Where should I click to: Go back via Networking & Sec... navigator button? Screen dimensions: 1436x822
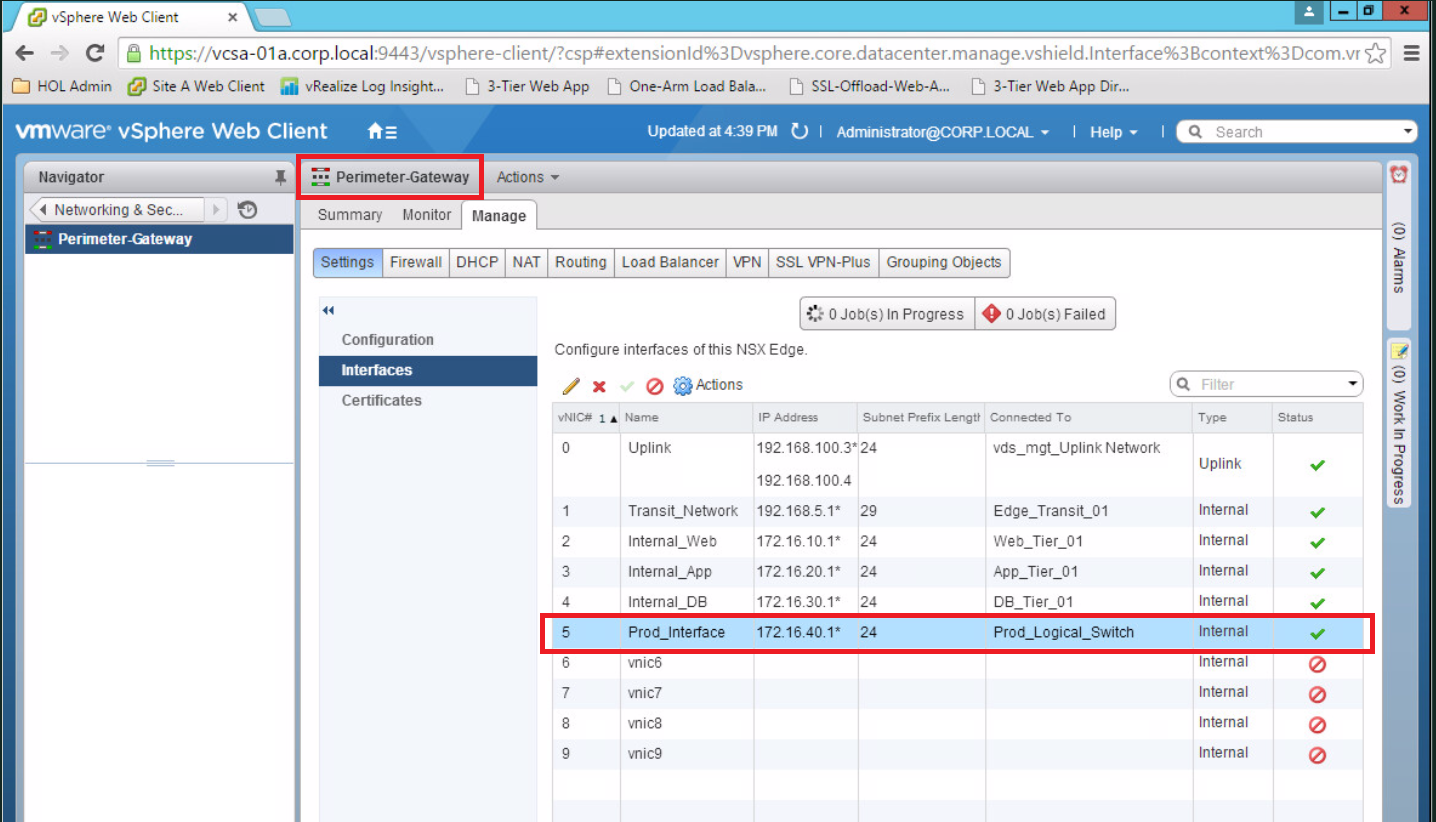click(117, 210)
